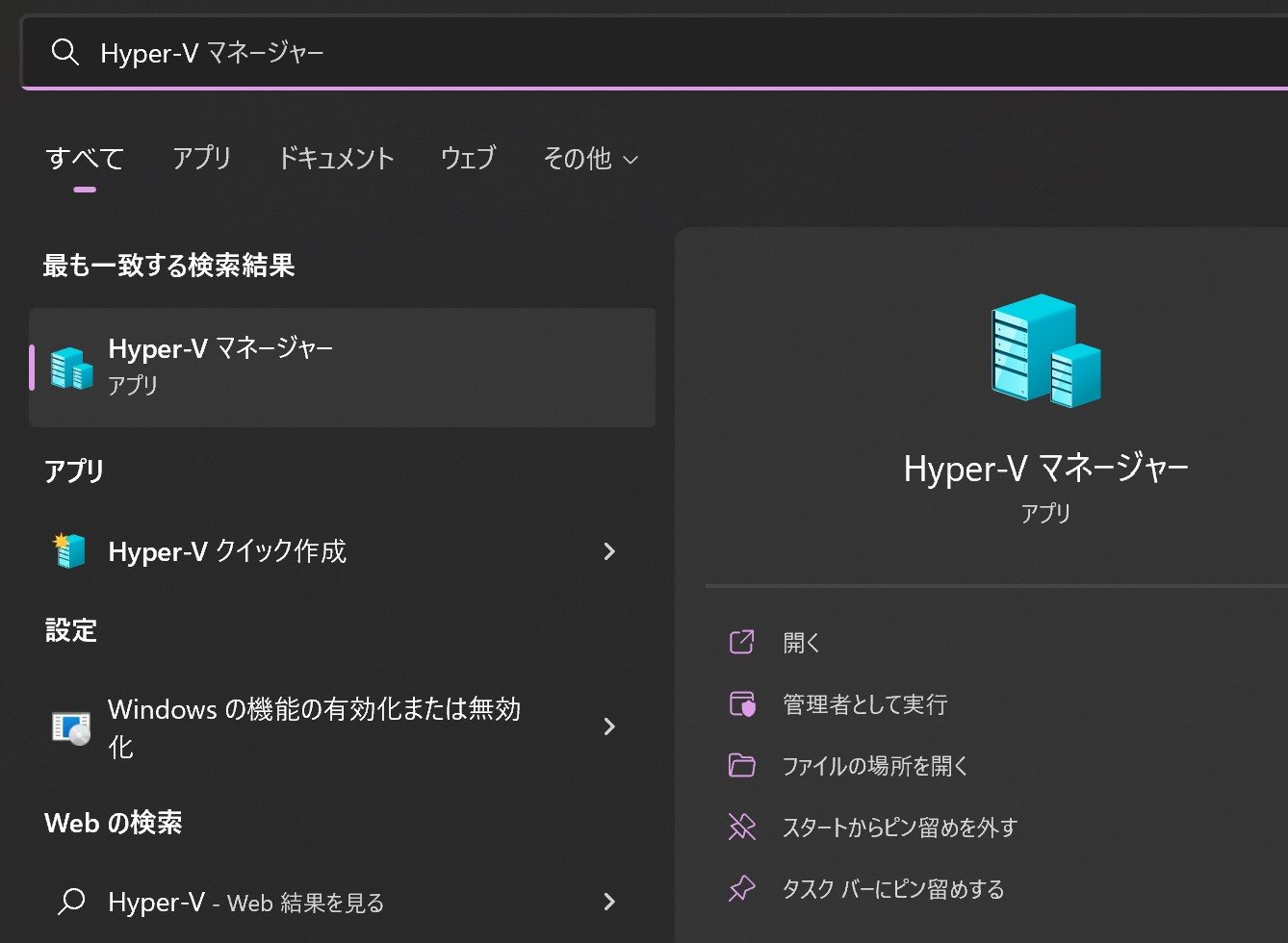Click the unpin from Start icon
1288x943 pixels.
click(x=742, y=827)
